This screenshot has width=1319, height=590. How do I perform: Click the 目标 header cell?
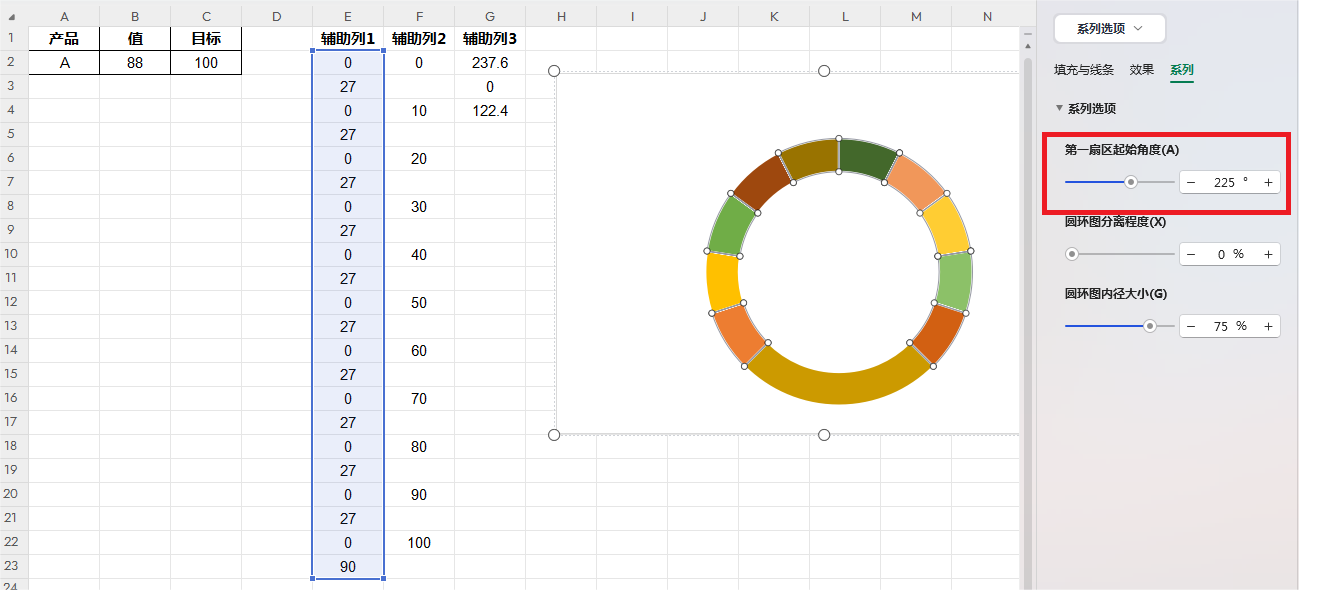tap(206, 39)
